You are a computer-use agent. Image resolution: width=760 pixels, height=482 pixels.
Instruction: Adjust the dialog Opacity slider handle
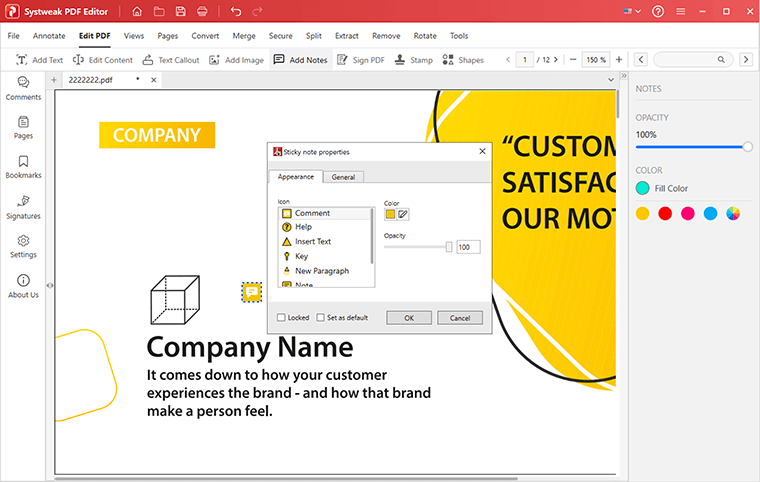449,247
